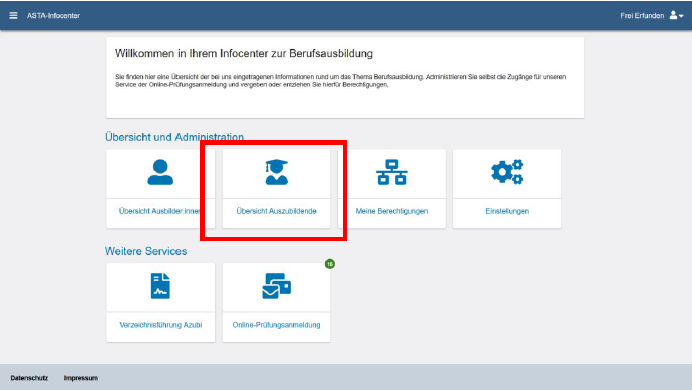
Task: Click the envelope and cards icon
Action: [x=276, y=286]
